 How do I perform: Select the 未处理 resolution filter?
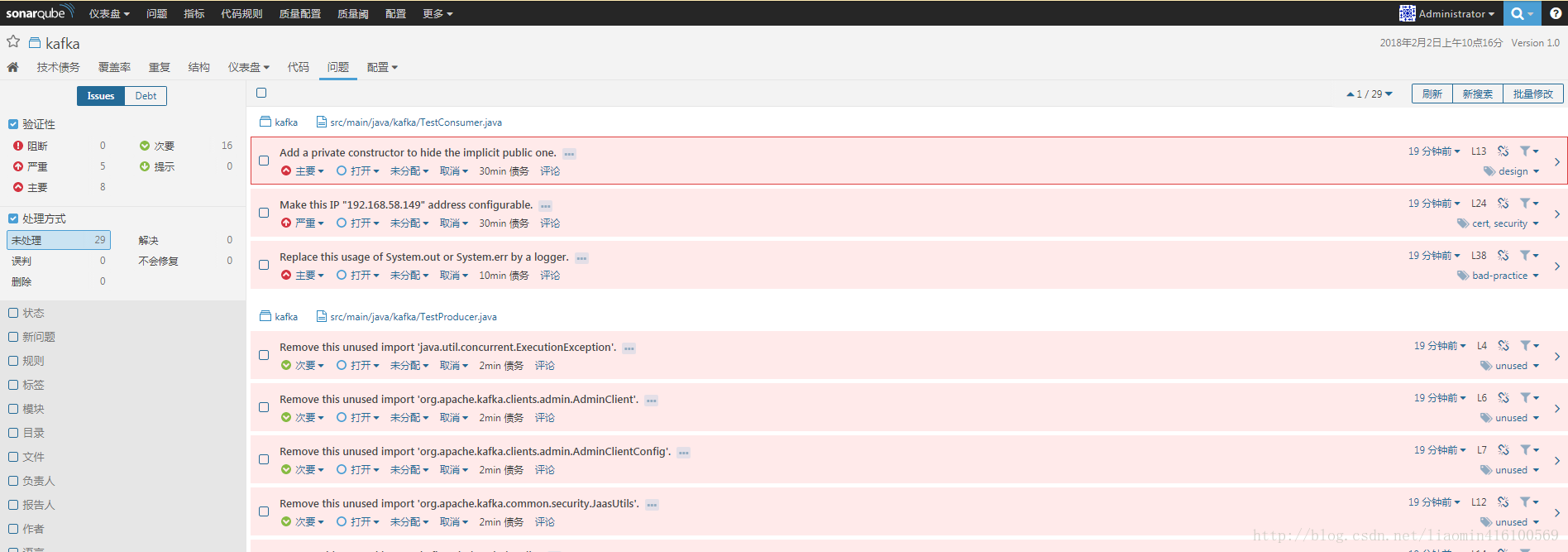click(59, 240)
